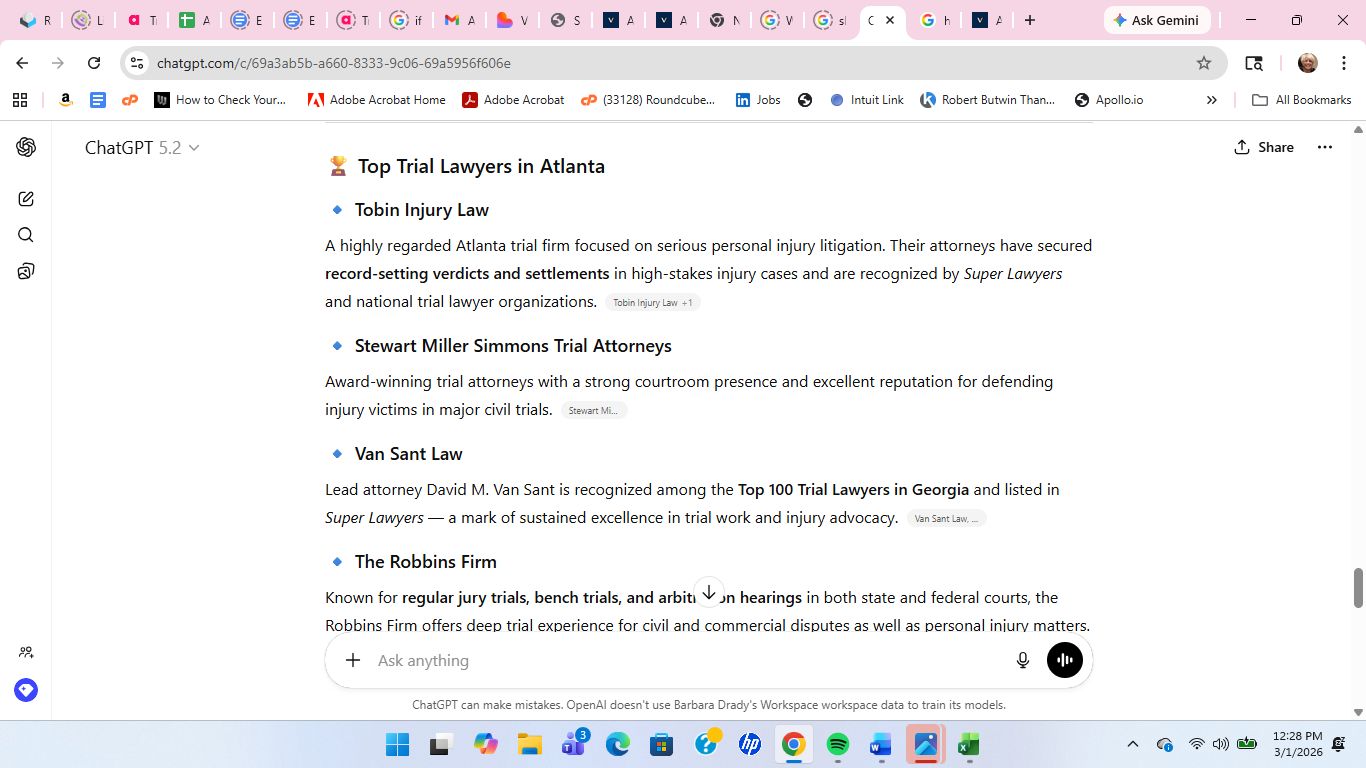Click the page vertical scrollbar thumb
The height and width of the screenshot is (768, 1366).
point(1359,587)
